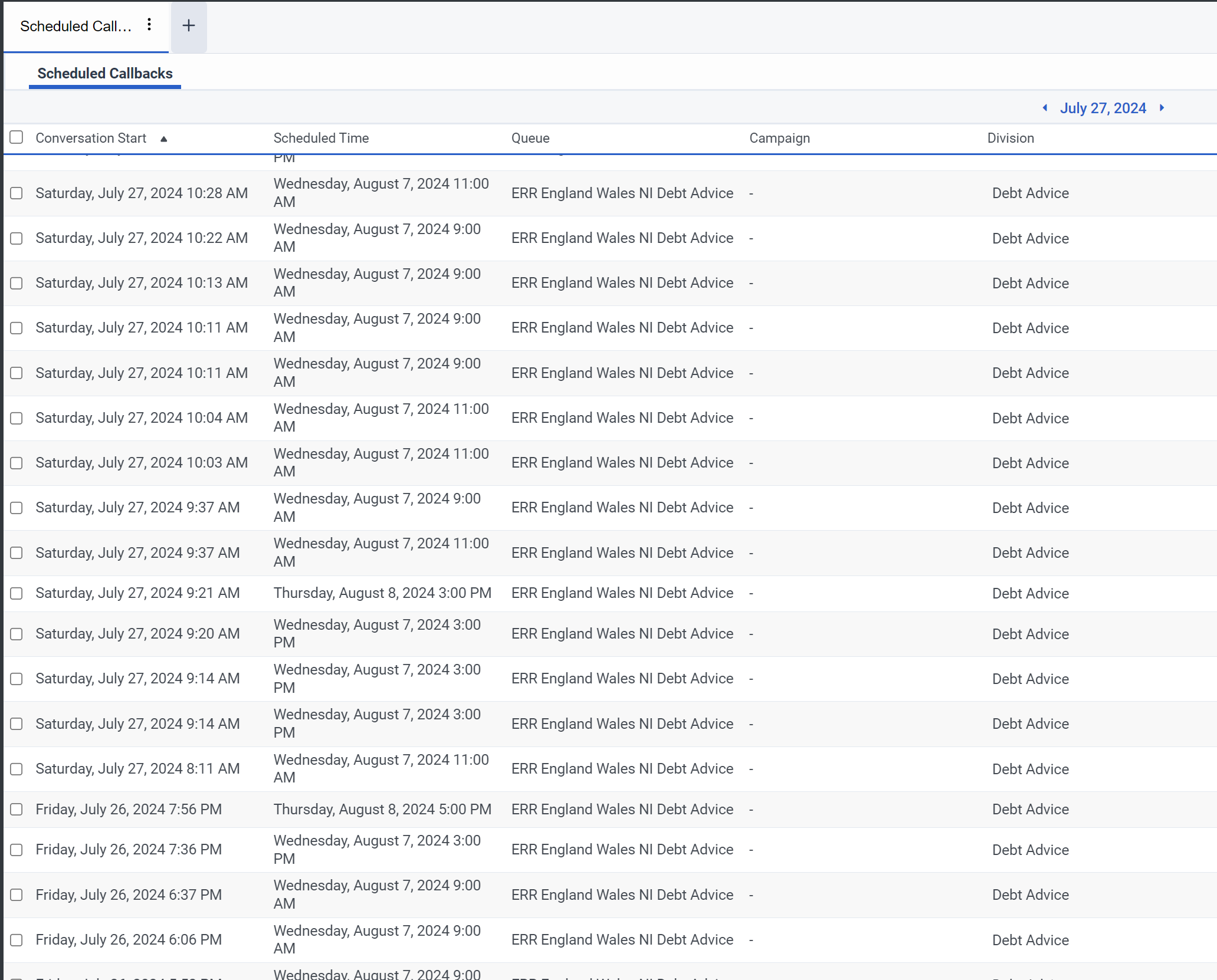
Task: Click the Campaign column header
Action: pyautogui.click(x=779, y=138)
